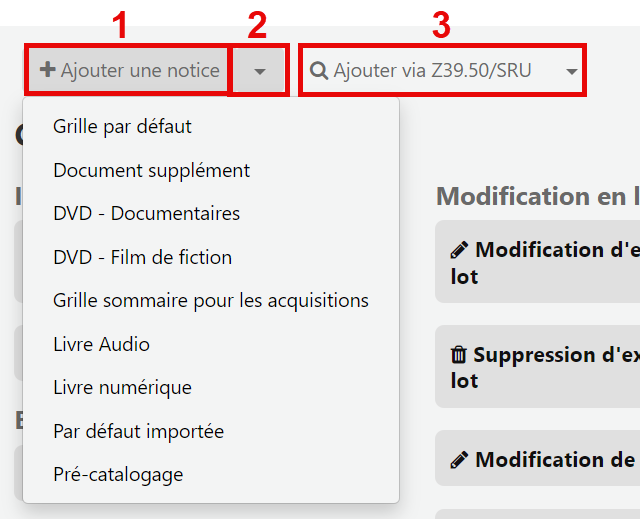Image resolution: width=640 pixels, height=519 pixels.
Task: Click the trash icon on Suppression d'exemplaires
Action: coord(458,355)
